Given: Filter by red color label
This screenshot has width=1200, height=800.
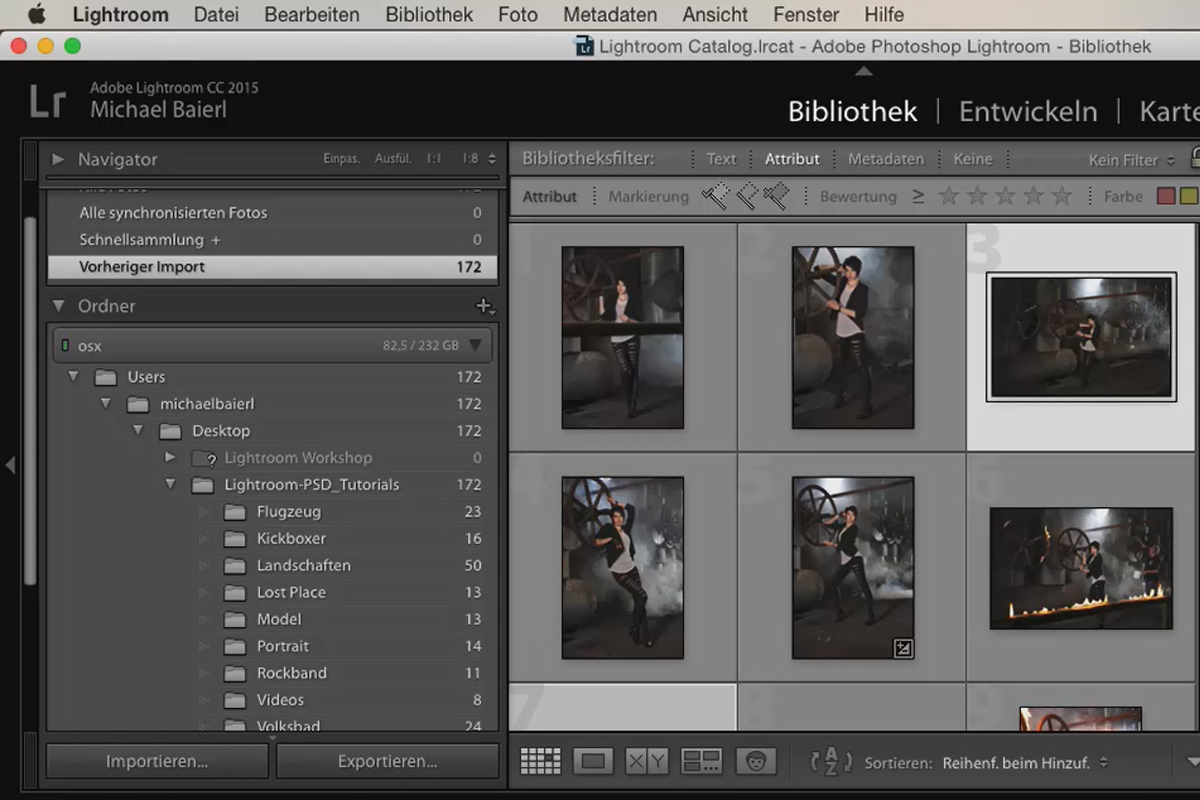Looking at the screenshot, I should [1166, 196].
